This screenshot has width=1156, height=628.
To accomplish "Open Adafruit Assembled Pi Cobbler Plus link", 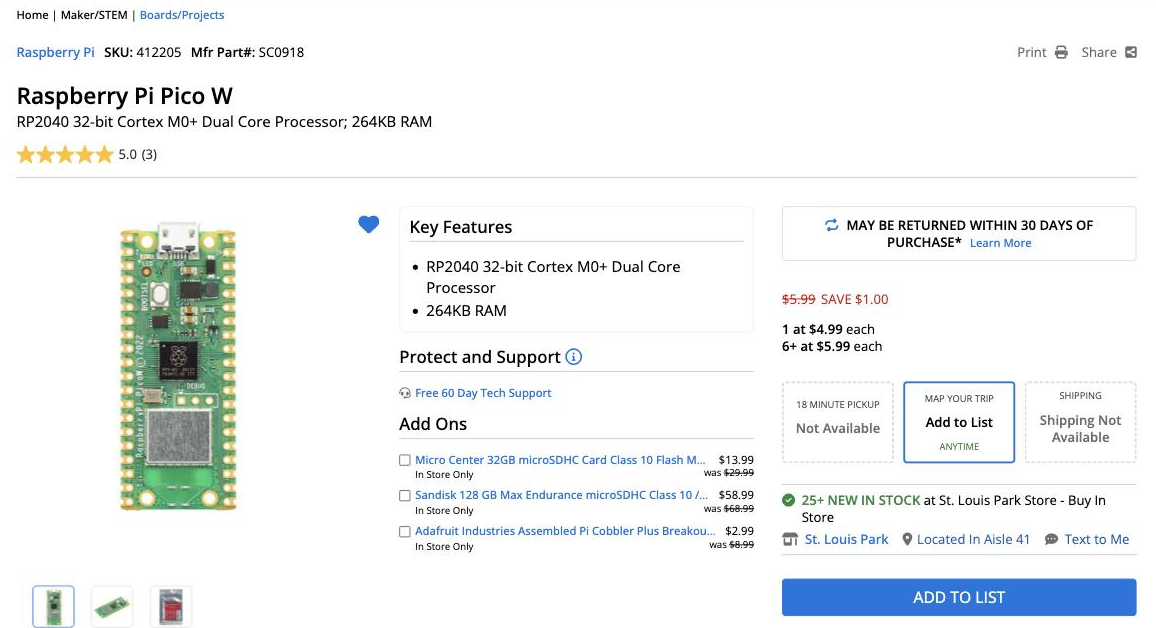I will [x=565, y=531].
